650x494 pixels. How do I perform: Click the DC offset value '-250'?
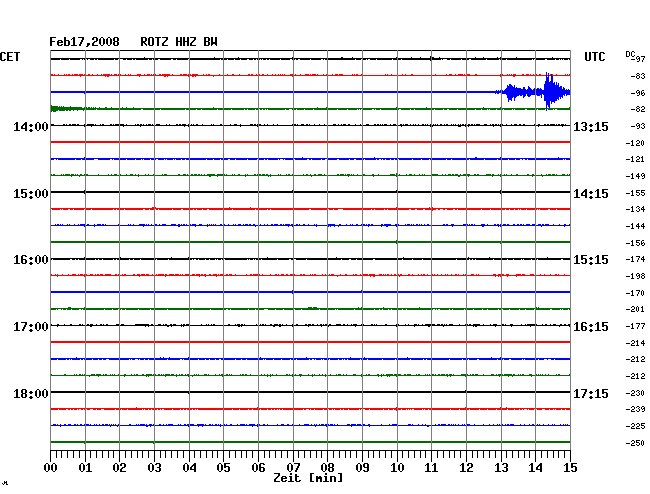[x=635, y=443]
